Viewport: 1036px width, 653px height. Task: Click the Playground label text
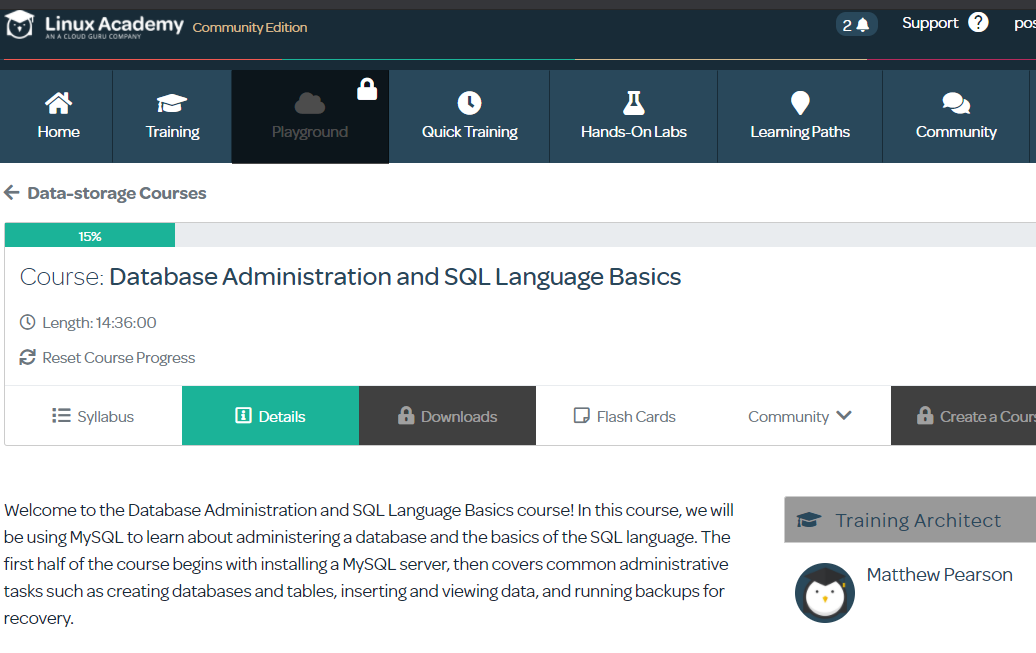click(310, 132)
